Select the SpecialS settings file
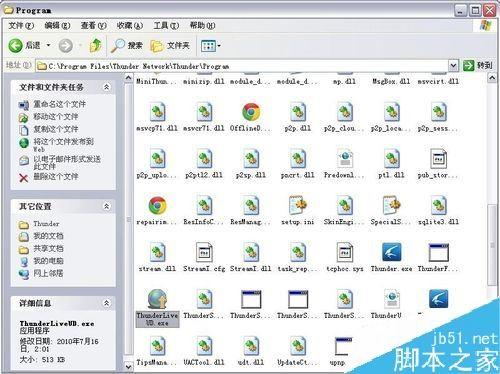500x374 pixels. point(391,211)
